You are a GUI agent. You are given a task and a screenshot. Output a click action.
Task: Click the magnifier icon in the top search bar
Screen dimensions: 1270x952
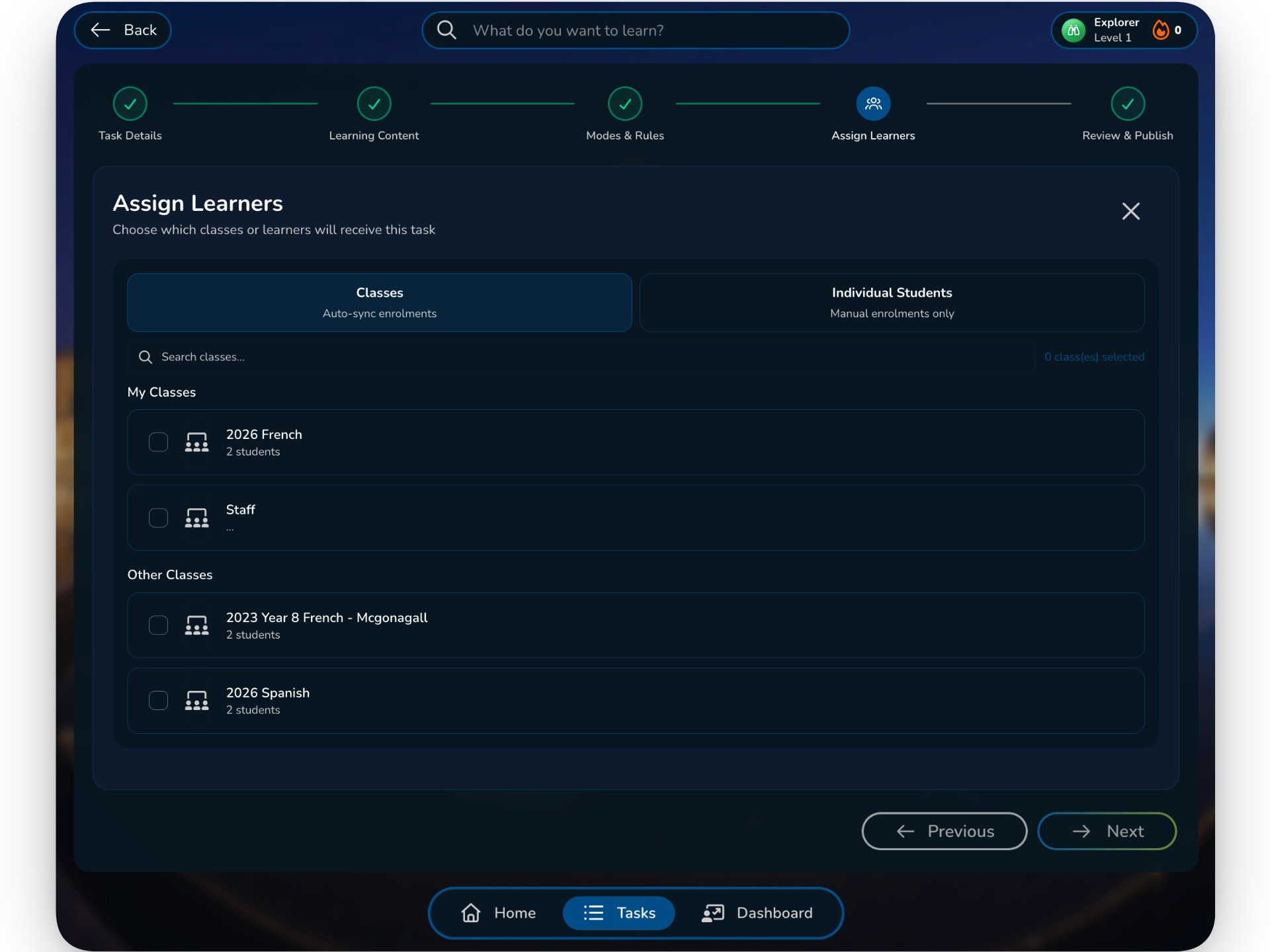pos(446,30)
